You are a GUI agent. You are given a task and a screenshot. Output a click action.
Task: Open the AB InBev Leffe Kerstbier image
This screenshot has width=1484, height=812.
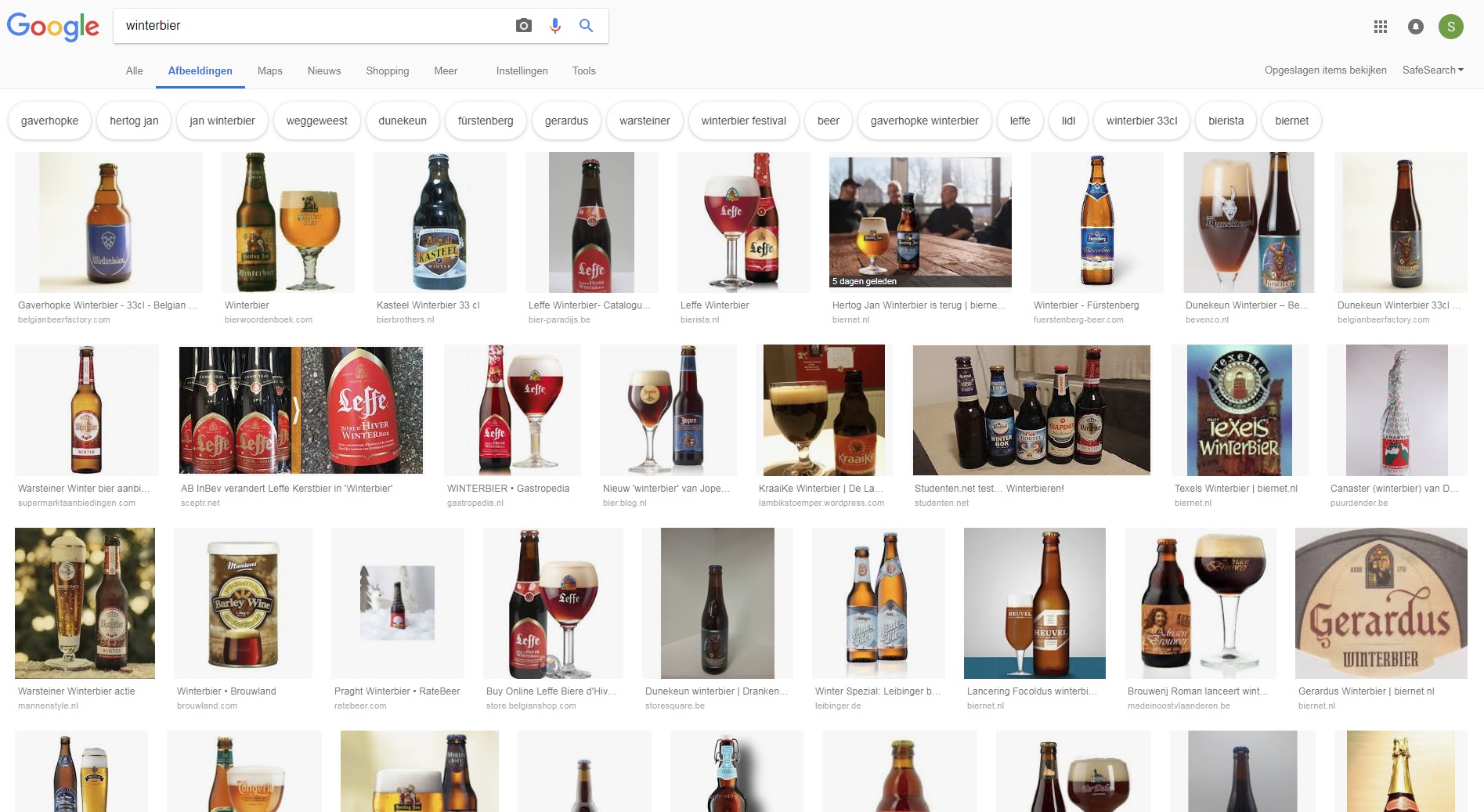301,410
